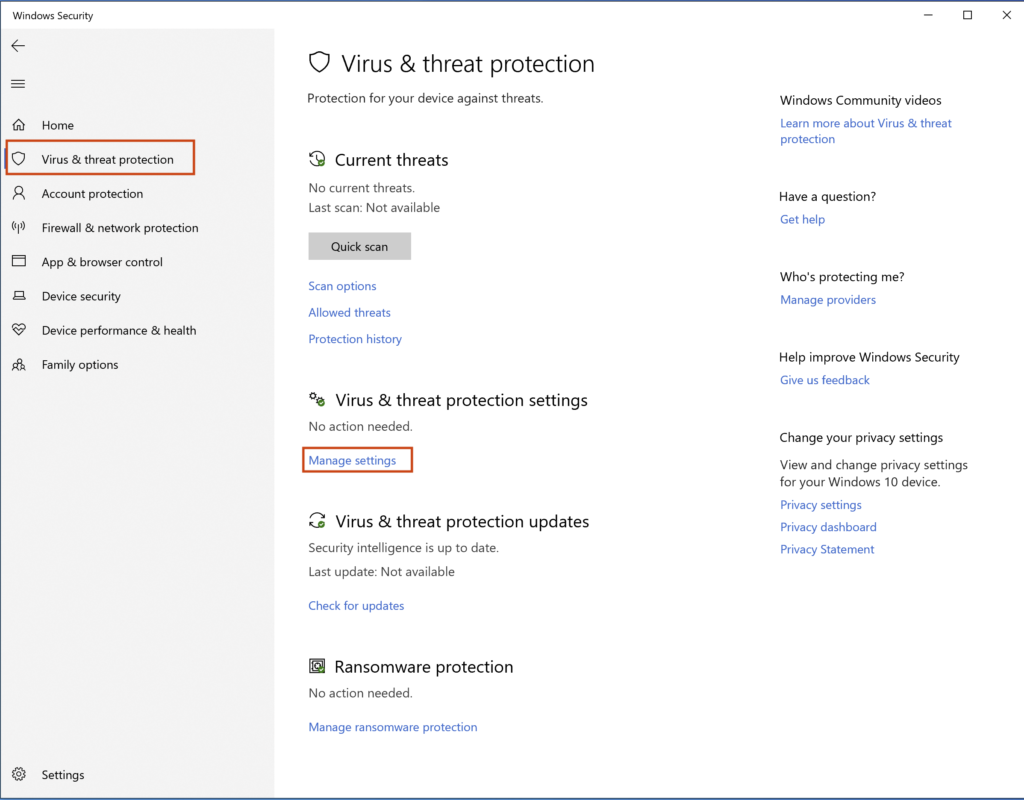Open Manage ransomware protection
Viewport: 1024px width, 800px height.
click(392, 727)
